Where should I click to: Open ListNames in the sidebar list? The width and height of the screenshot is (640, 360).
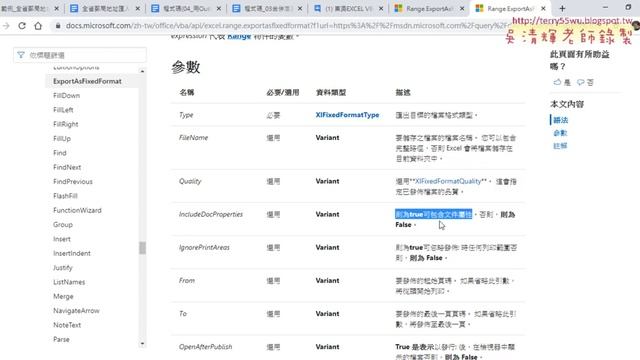tap(69, 282)
